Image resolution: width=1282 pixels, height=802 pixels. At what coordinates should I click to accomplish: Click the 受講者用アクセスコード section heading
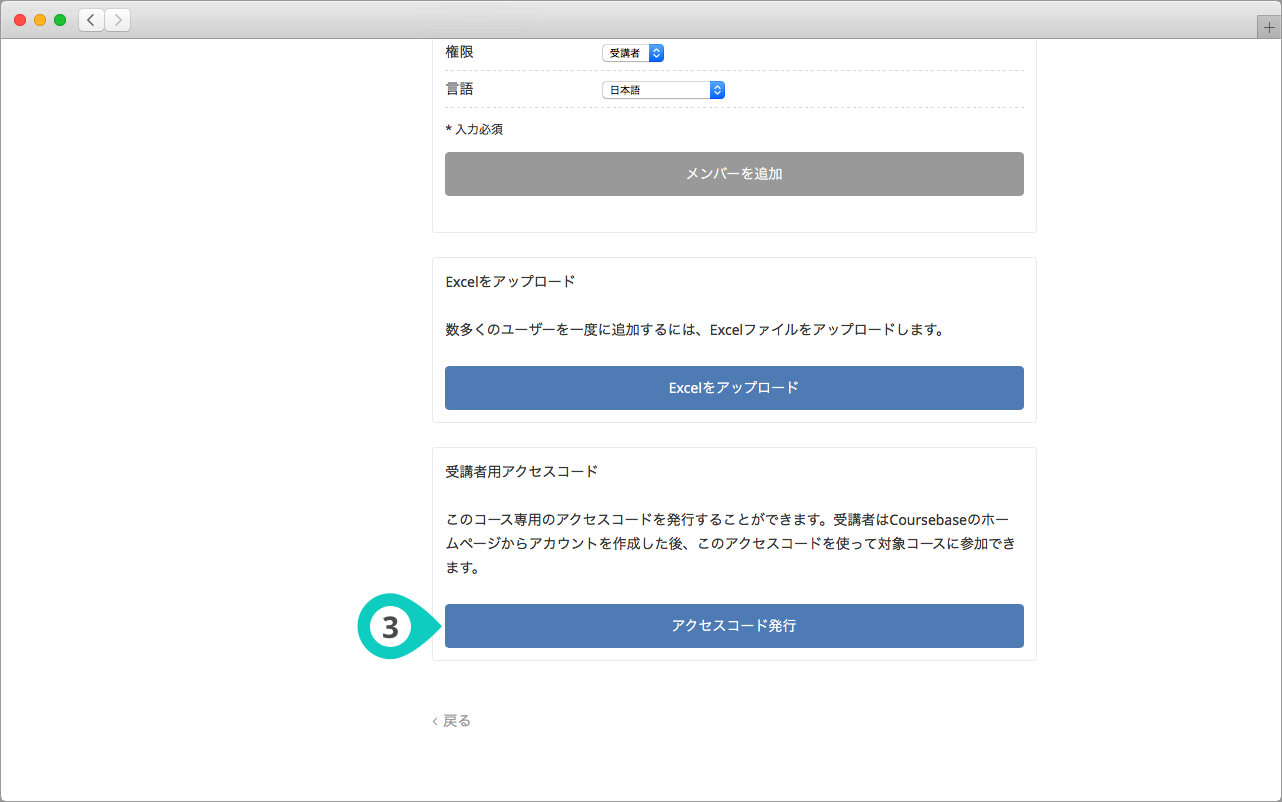[x=521, y=471]
